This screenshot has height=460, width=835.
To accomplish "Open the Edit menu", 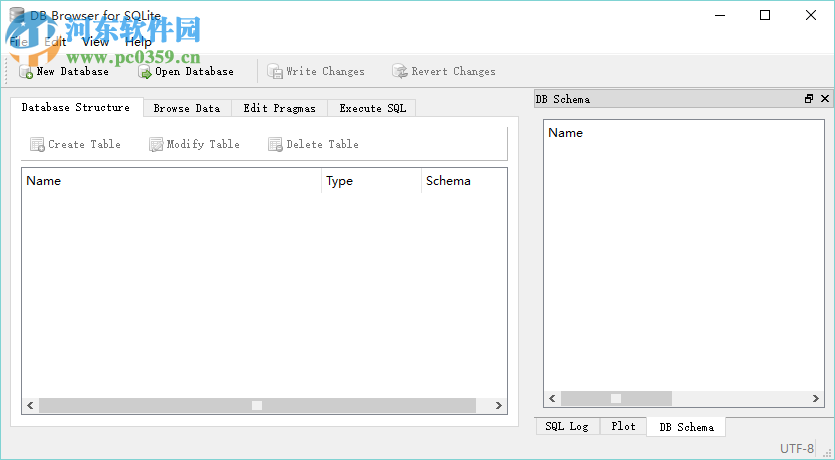I will tap(55, 42).
